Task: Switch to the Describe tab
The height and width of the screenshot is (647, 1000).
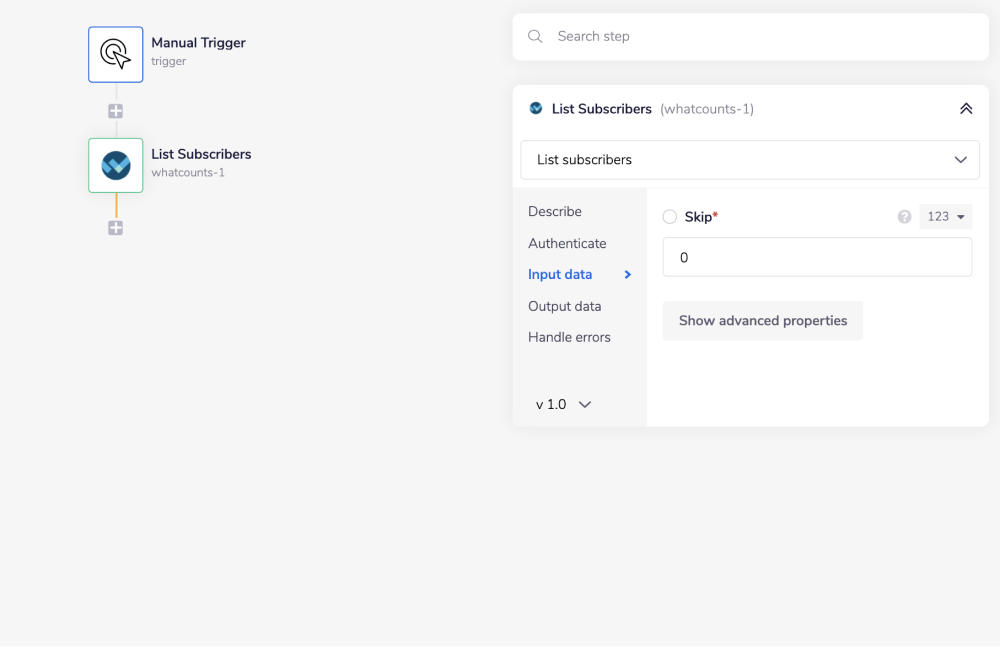Action: (x=555, y=212)
